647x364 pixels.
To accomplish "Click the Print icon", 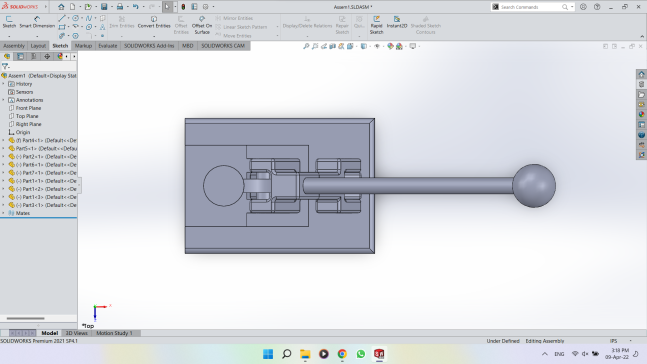I will [x=120, y=7].
